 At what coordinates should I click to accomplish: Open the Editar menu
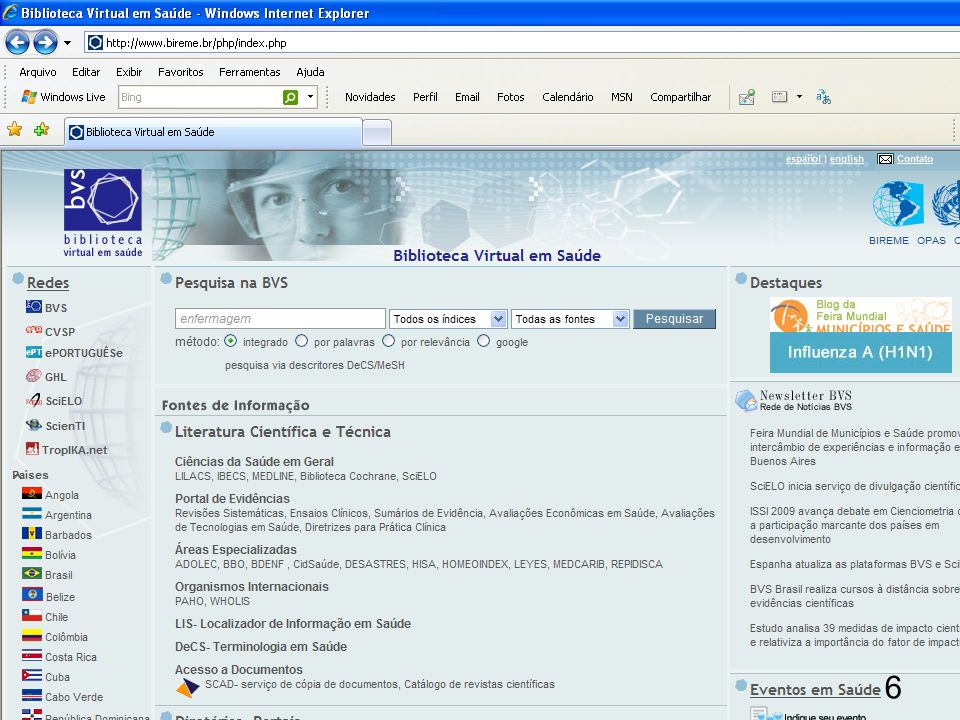[86, 72]
